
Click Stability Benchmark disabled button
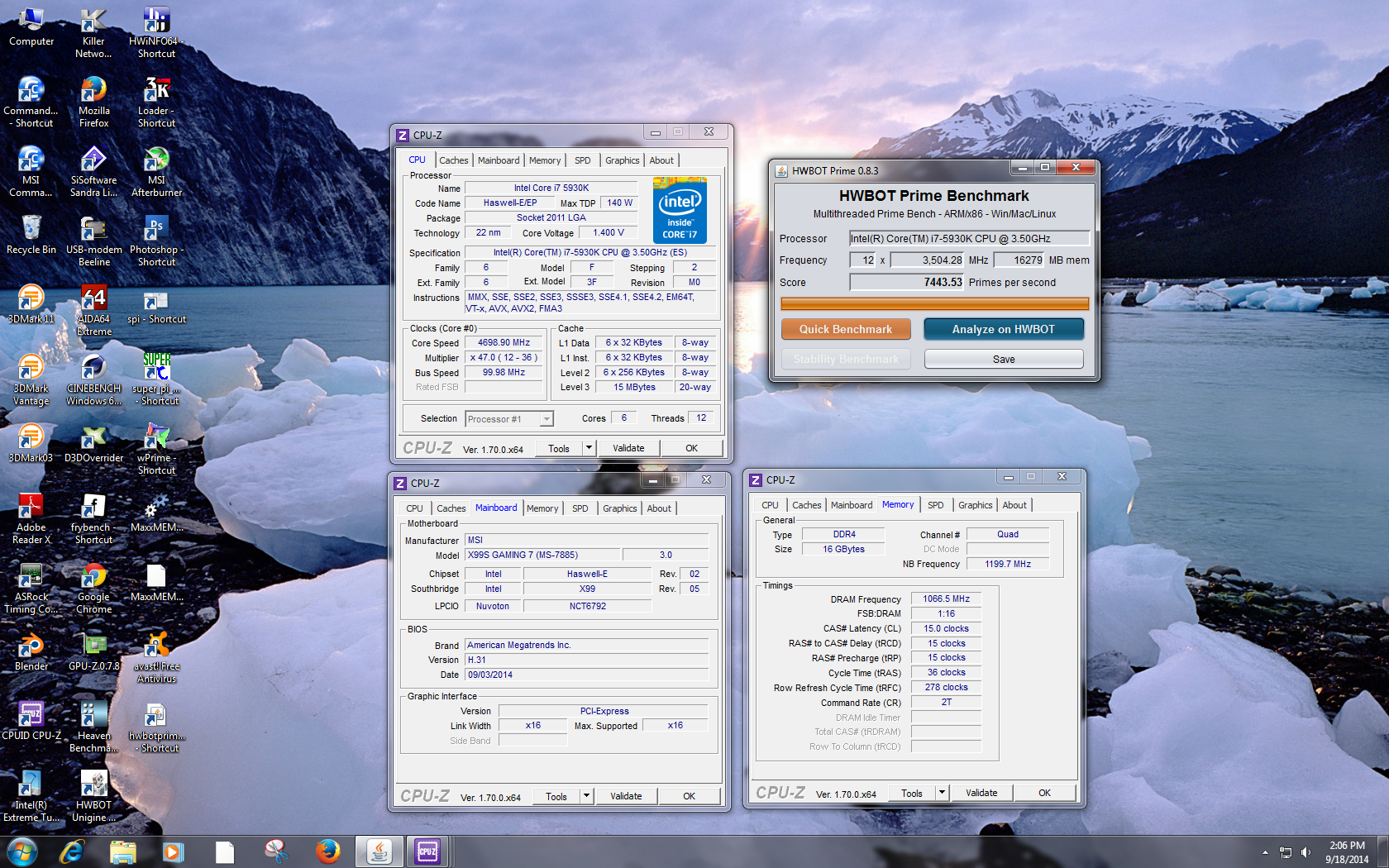pyautogui.click(x=846, y=359)
